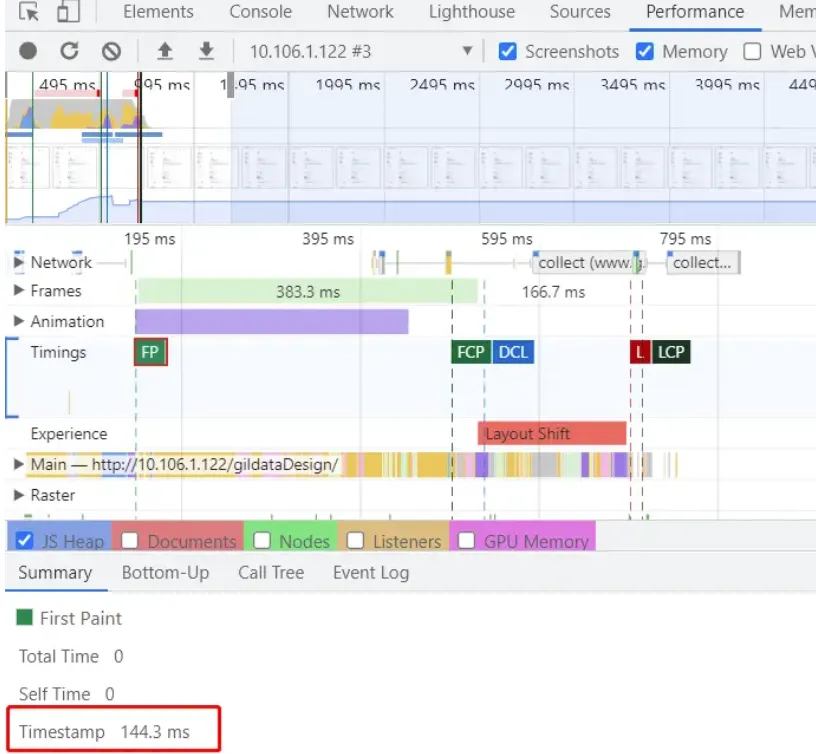Screen dimensions: 816x754
Task: Click the inspect element selector icon
Action: pyautogui.click(x=29, y=12)
